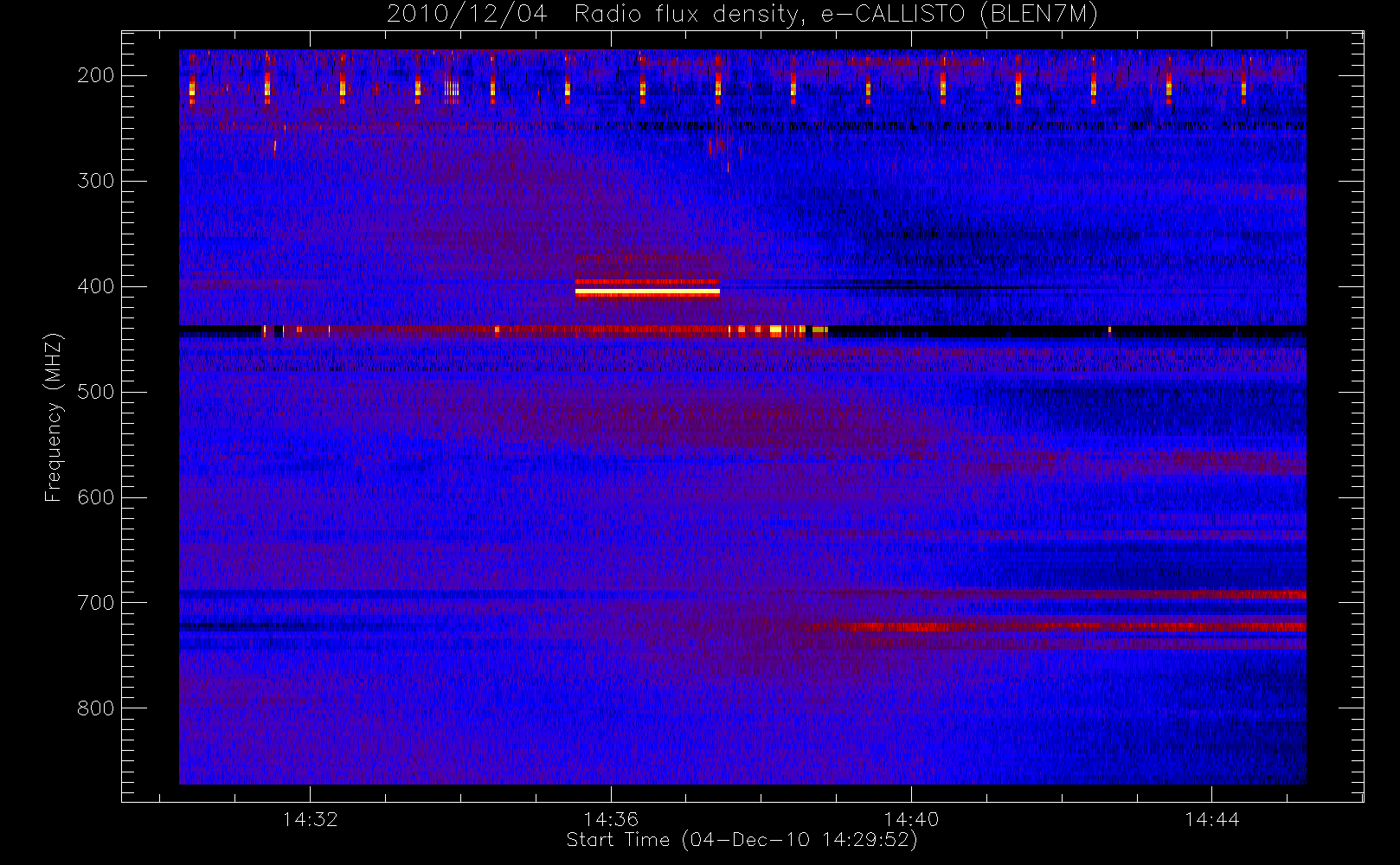Click the Start Time x-axis label
The width and height of the screenshot is (1400, 865).
pos(742,840)
